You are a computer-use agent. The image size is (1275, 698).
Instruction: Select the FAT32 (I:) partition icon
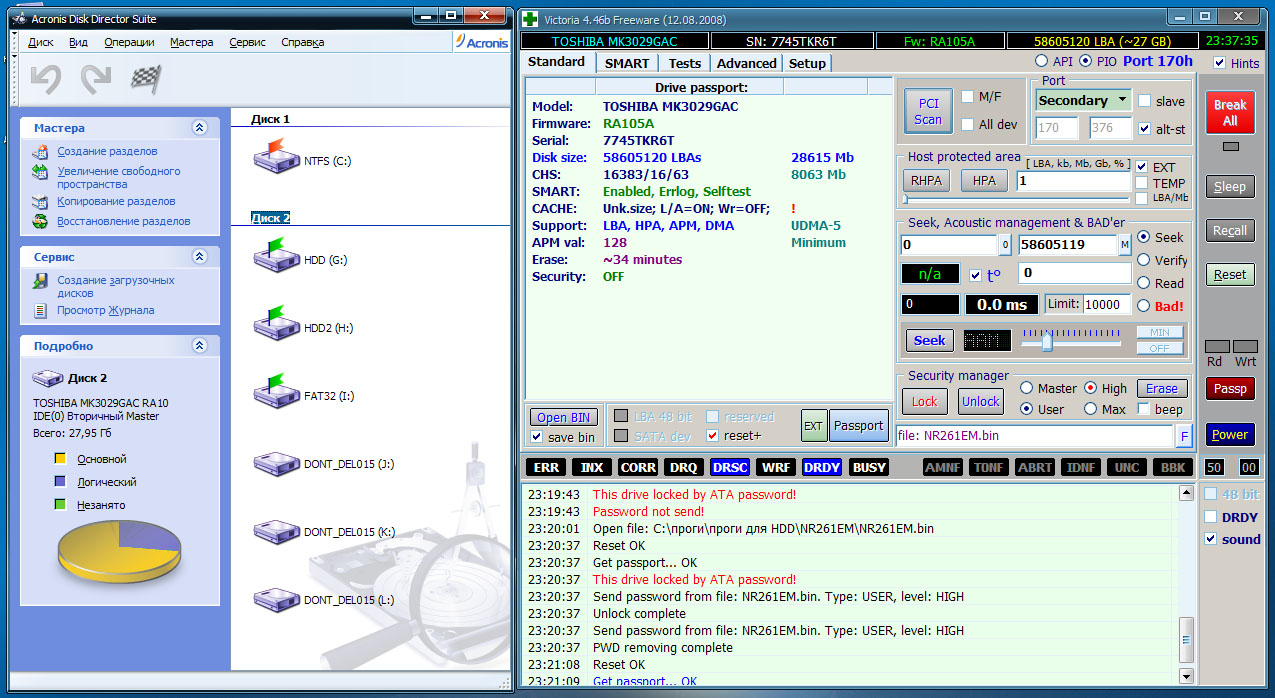[x=276, y=394]
